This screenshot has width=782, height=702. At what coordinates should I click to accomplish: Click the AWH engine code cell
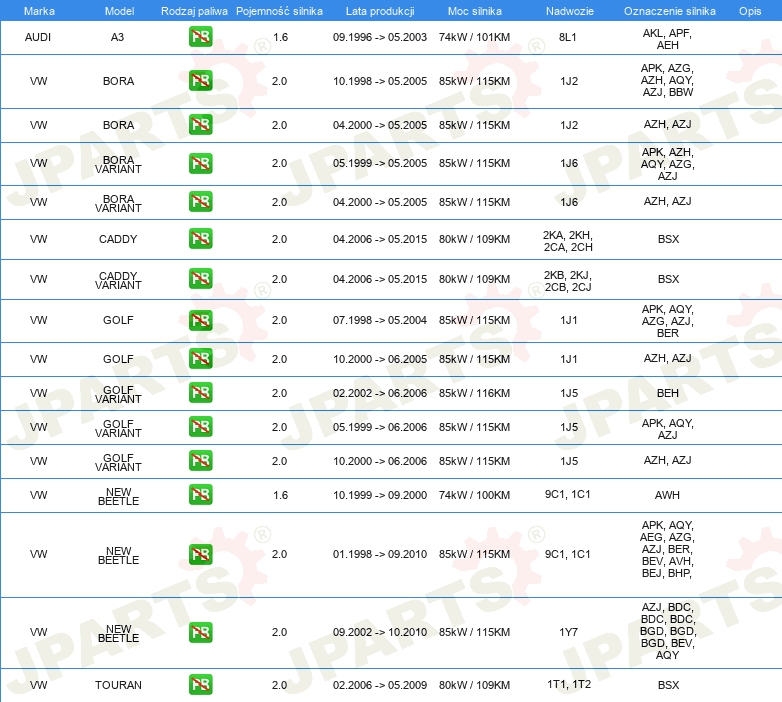point(667,495)
